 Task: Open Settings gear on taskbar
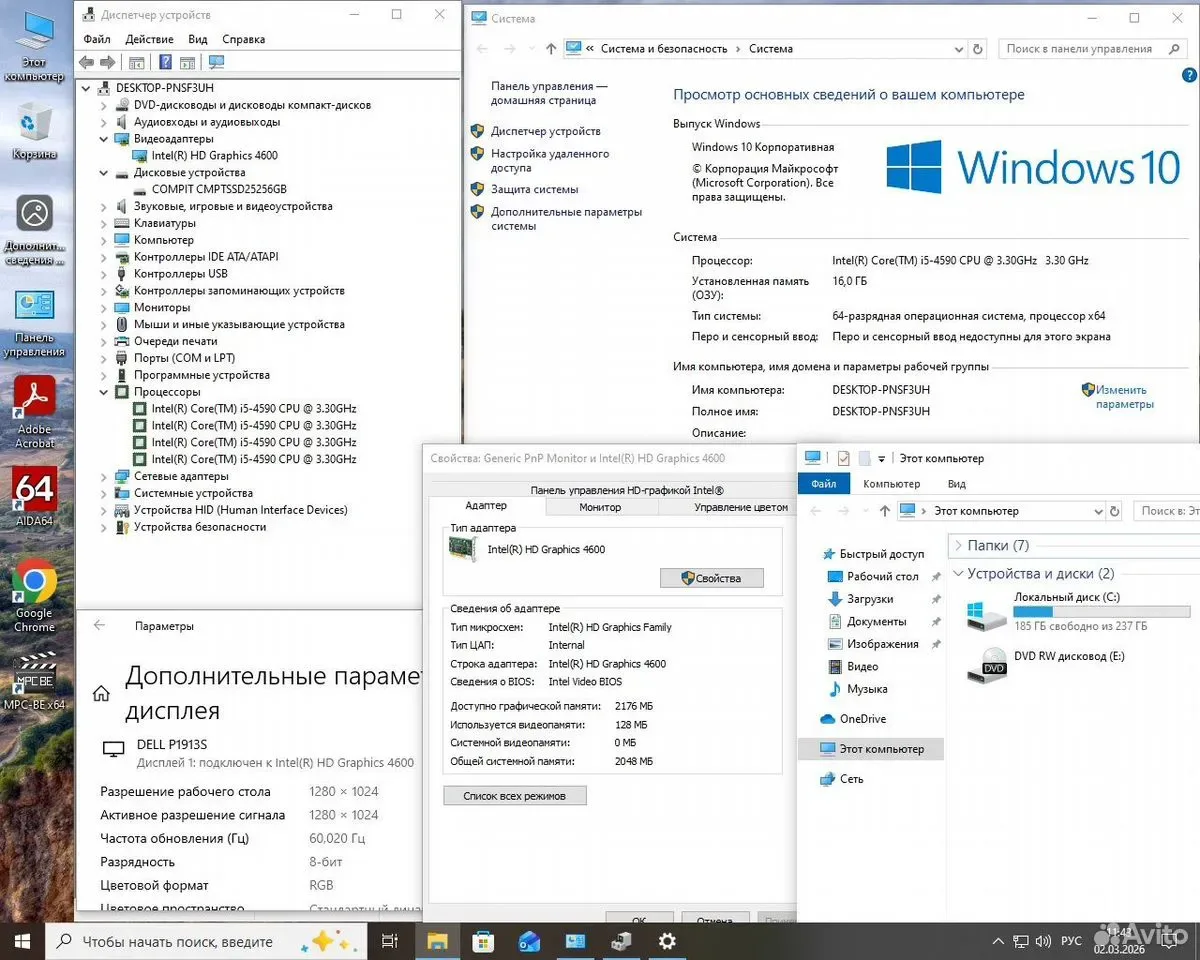[667, 941]
